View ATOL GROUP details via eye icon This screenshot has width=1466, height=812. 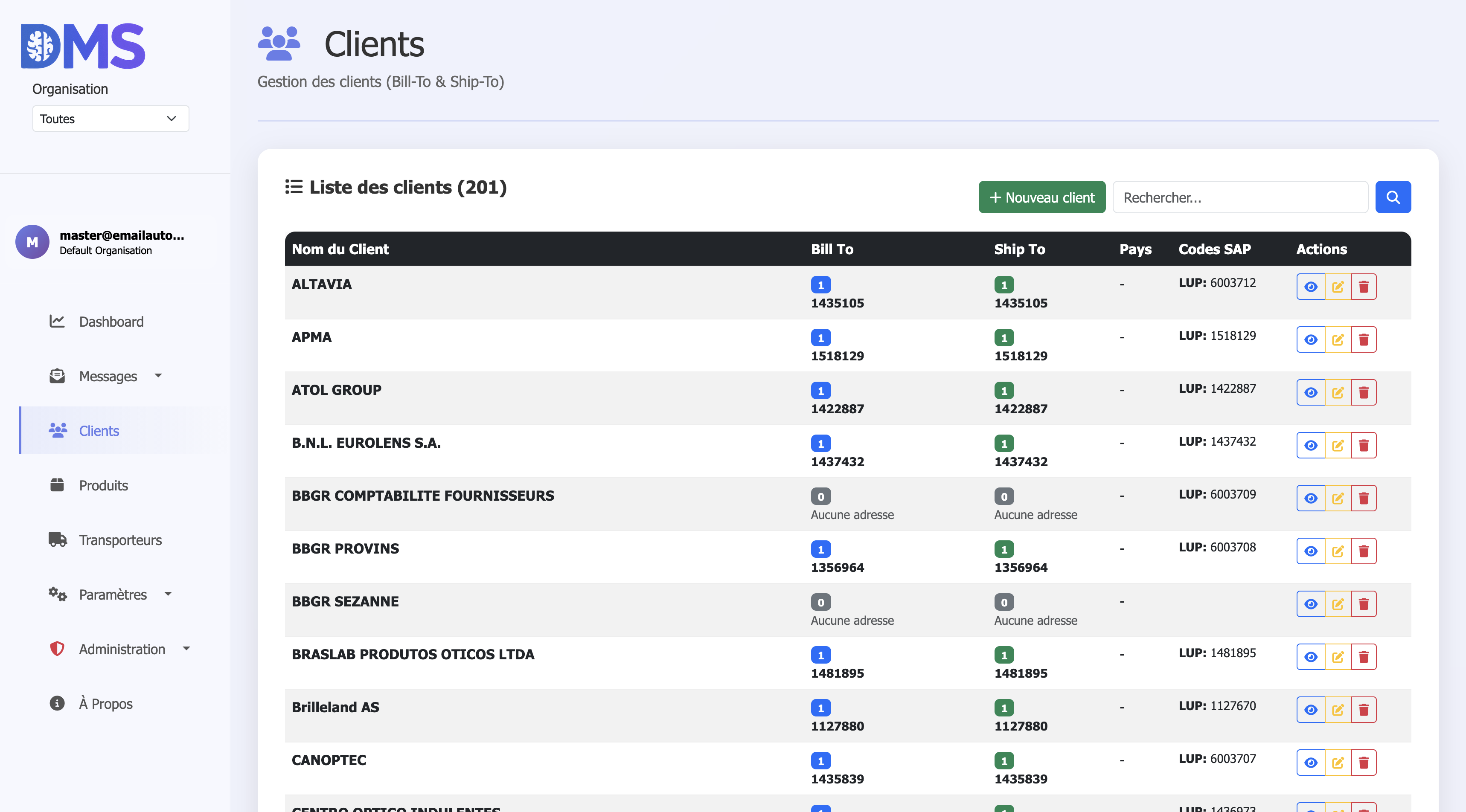(x=1311, y=393)
